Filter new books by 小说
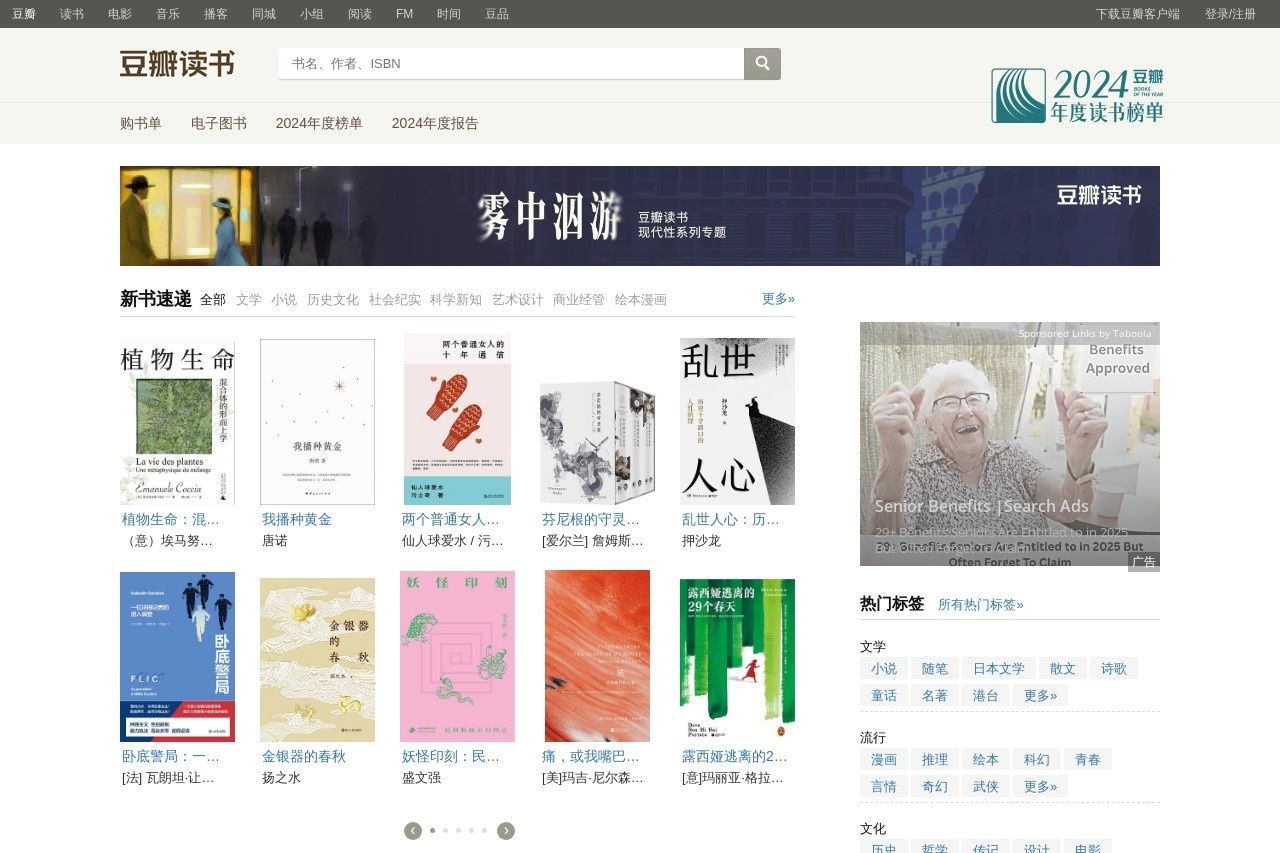The height and width of the screenshot is (853, 1280). tap(284, 299)
